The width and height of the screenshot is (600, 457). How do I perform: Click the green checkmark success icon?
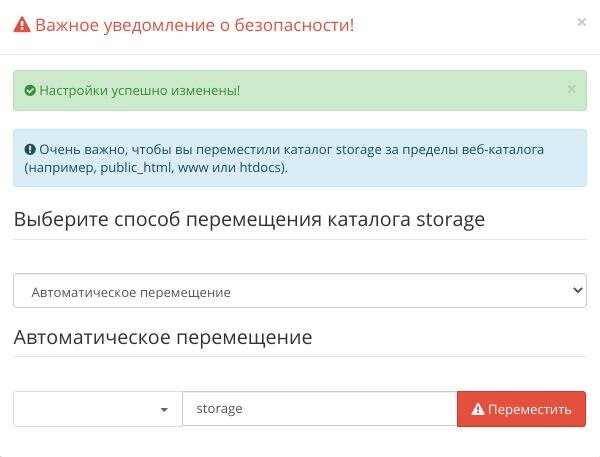coord(30,90)
